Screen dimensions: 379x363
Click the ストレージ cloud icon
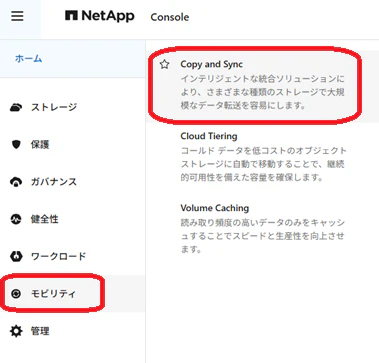tap(16, 107)
